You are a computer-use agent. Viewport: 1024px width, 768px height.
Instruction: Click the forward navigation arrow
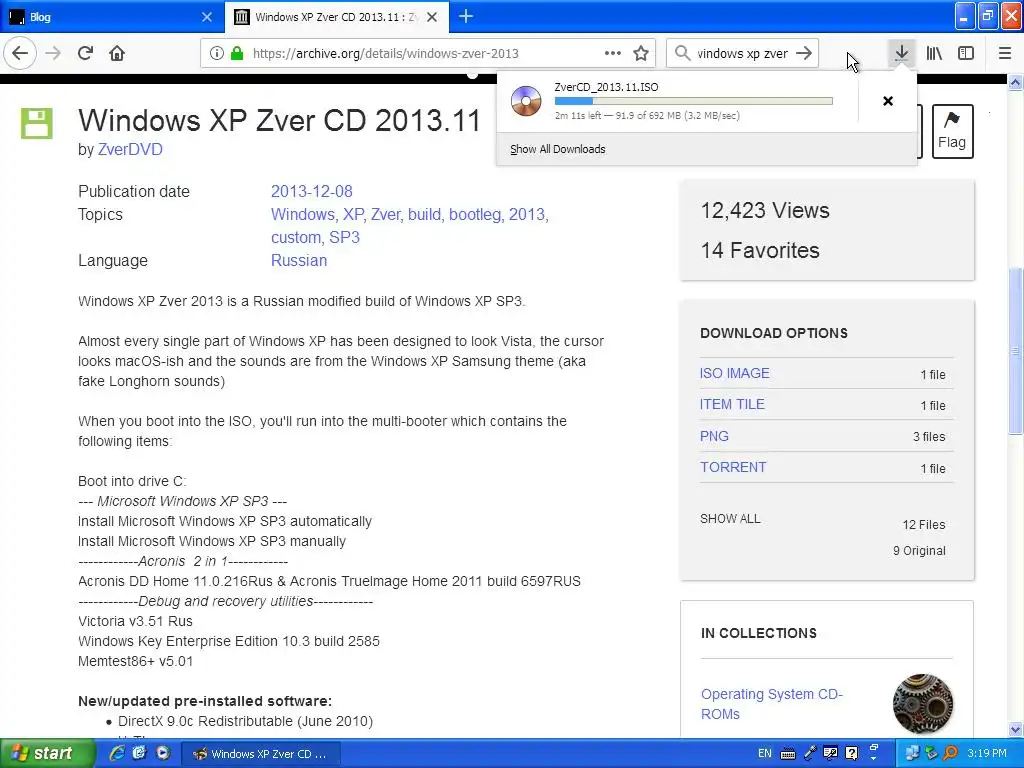(54, 53)
